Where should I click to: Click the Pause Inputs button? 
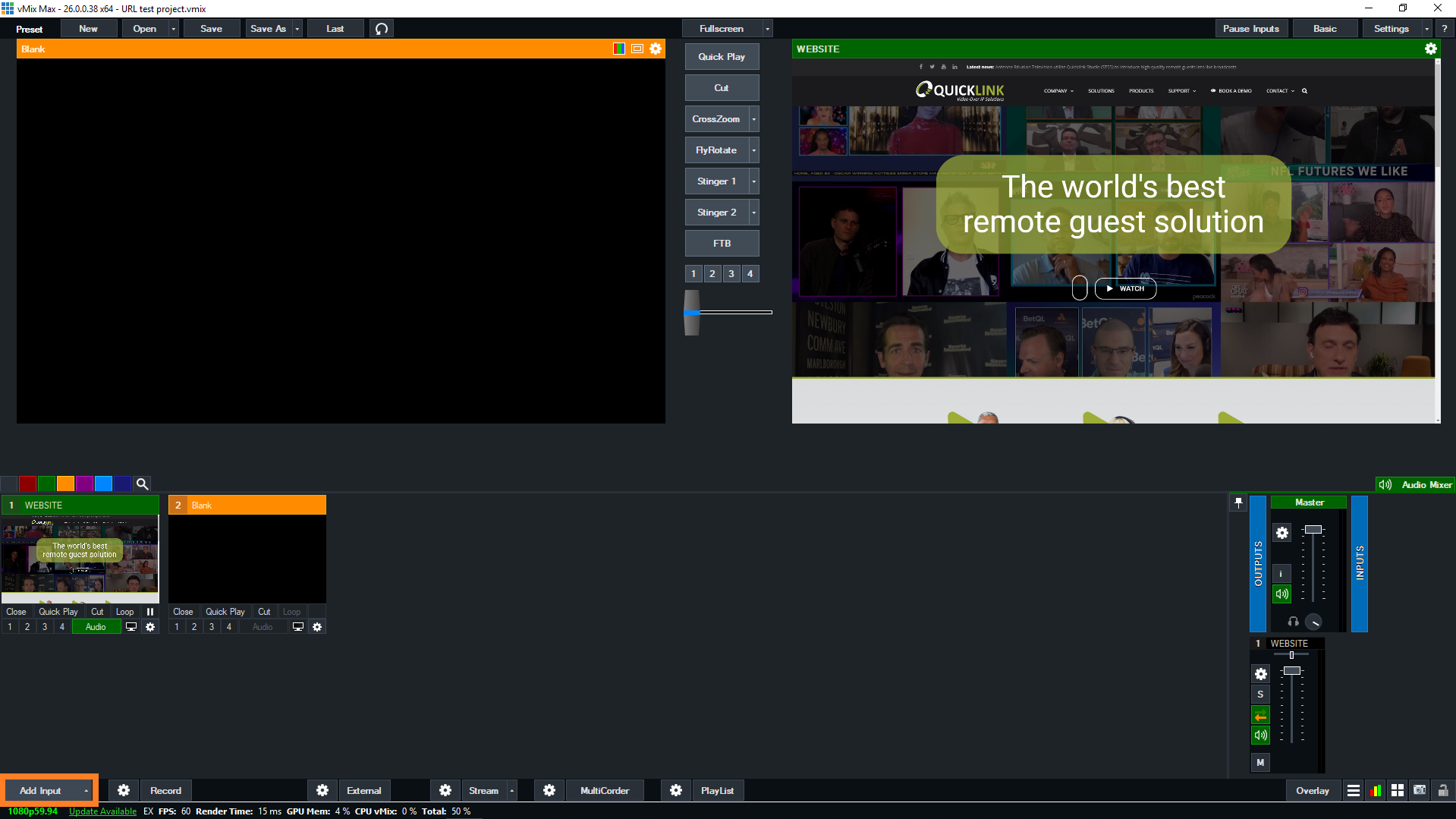[1251, 29]
